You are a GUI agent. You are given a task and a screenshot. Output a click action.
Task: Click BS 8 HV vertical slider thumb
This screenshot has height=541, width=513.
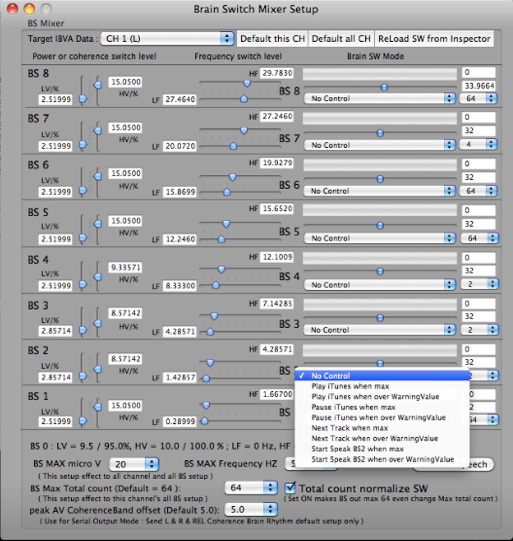click(x=98, y=85)
